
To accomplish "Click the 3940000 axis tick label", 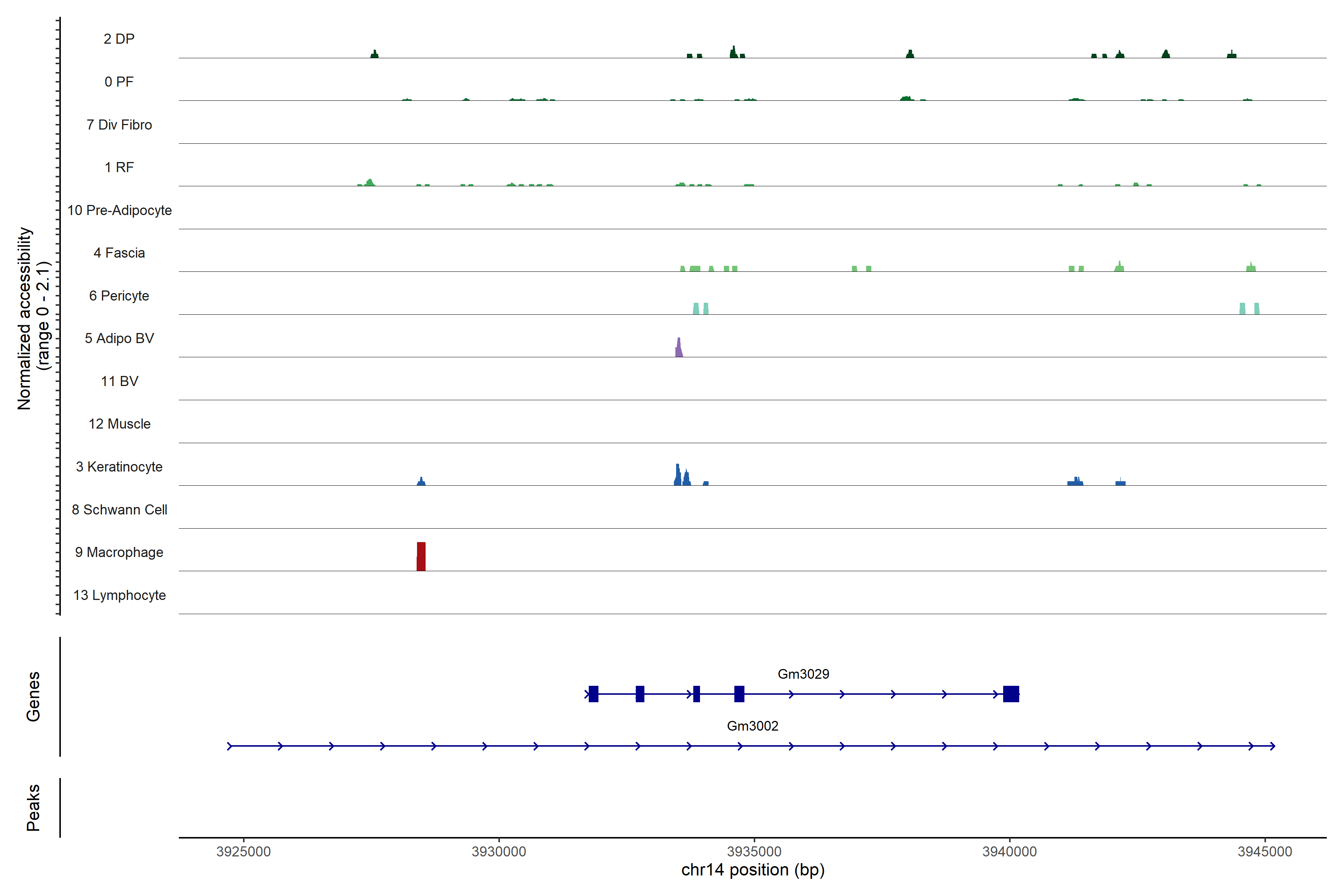I will tap(1009, 852).
